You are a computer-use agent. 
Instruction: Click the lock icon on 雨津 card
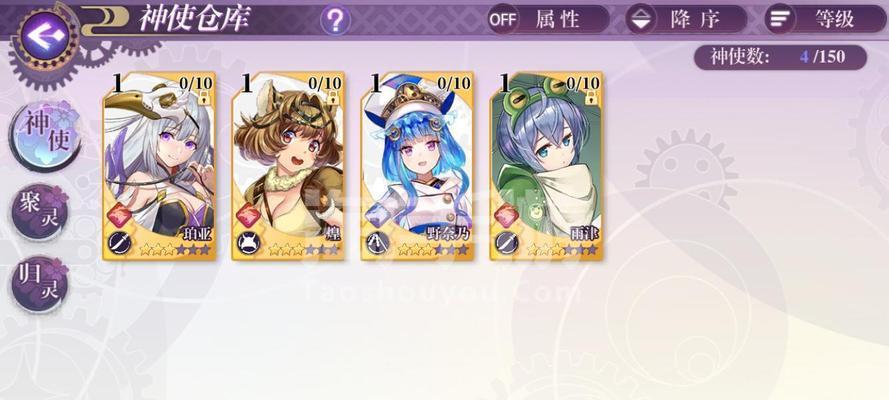click(592, 97)
